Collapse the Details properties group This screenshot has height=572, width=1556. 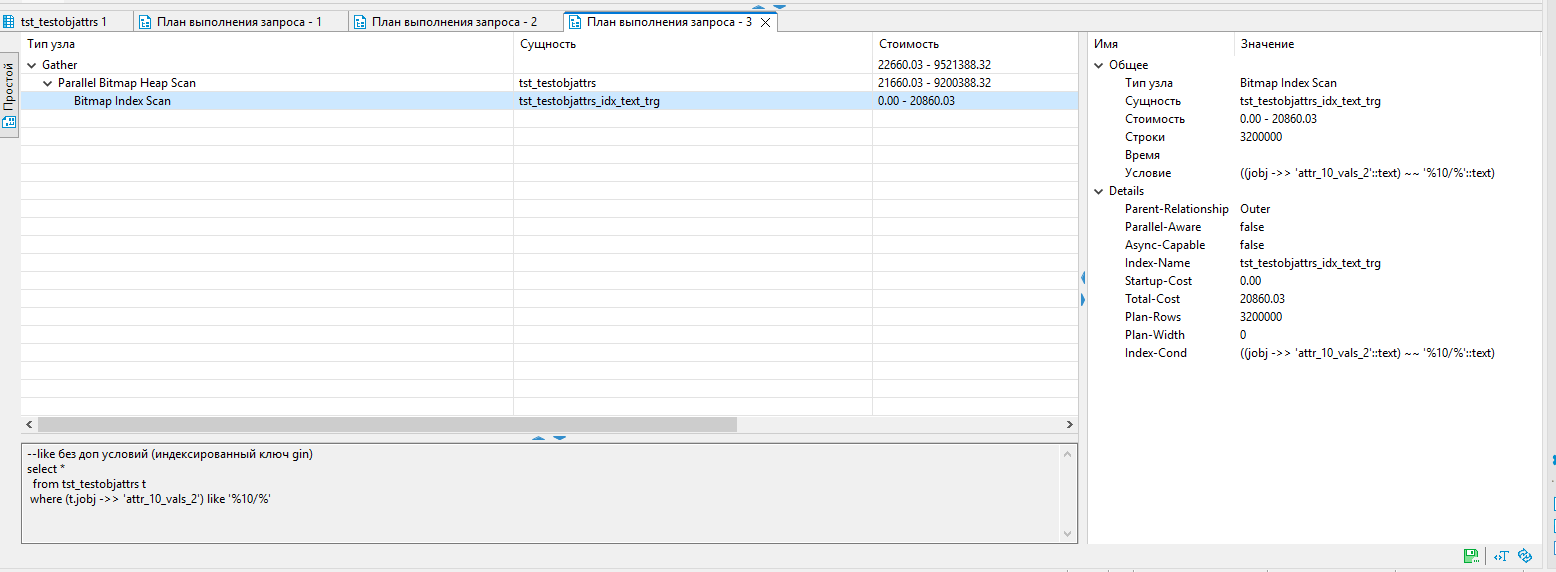coord(1099,191)
